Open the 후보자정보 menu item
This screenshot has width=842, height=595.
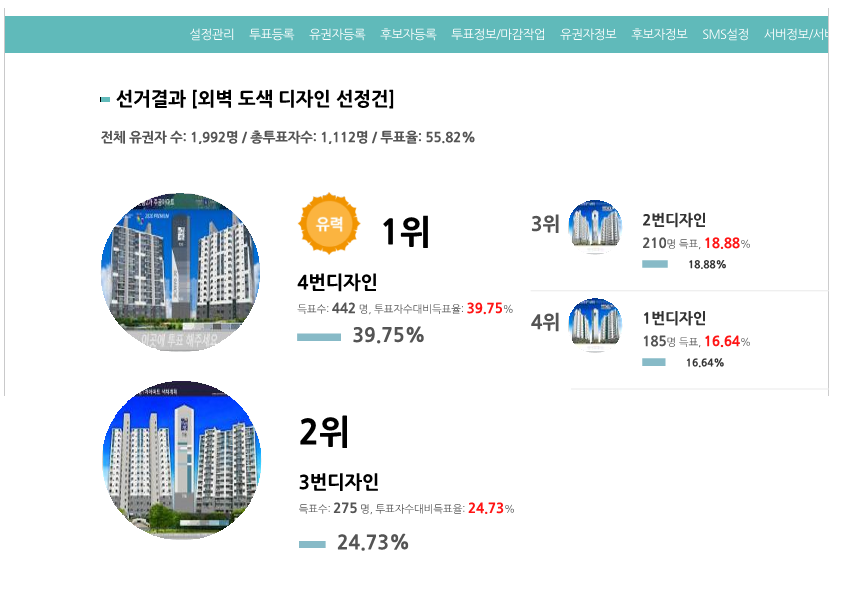pos(659,34)
